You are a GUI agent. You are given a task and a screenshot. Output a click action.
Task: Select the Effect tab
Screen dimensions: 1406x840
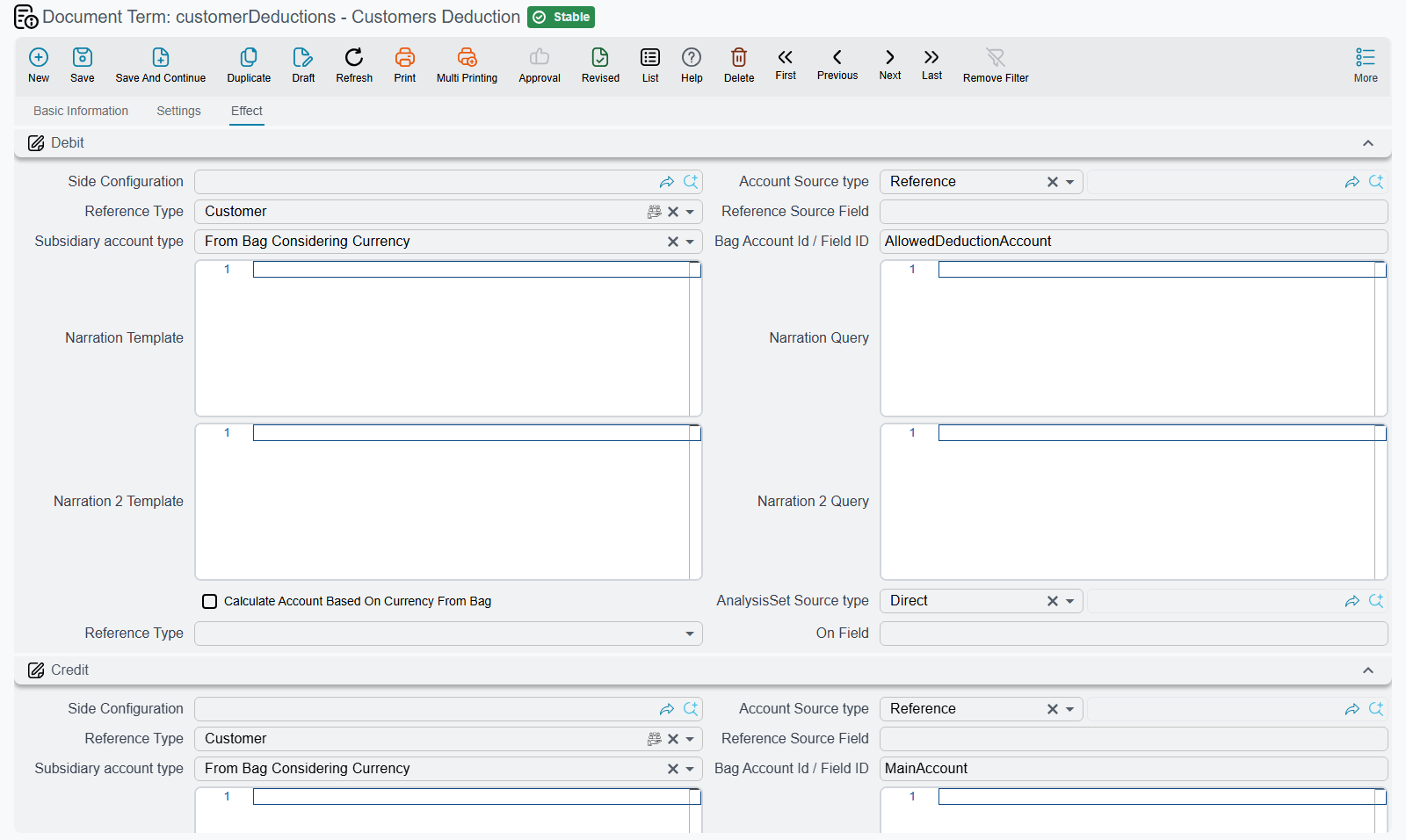click(x=247, y=111)
